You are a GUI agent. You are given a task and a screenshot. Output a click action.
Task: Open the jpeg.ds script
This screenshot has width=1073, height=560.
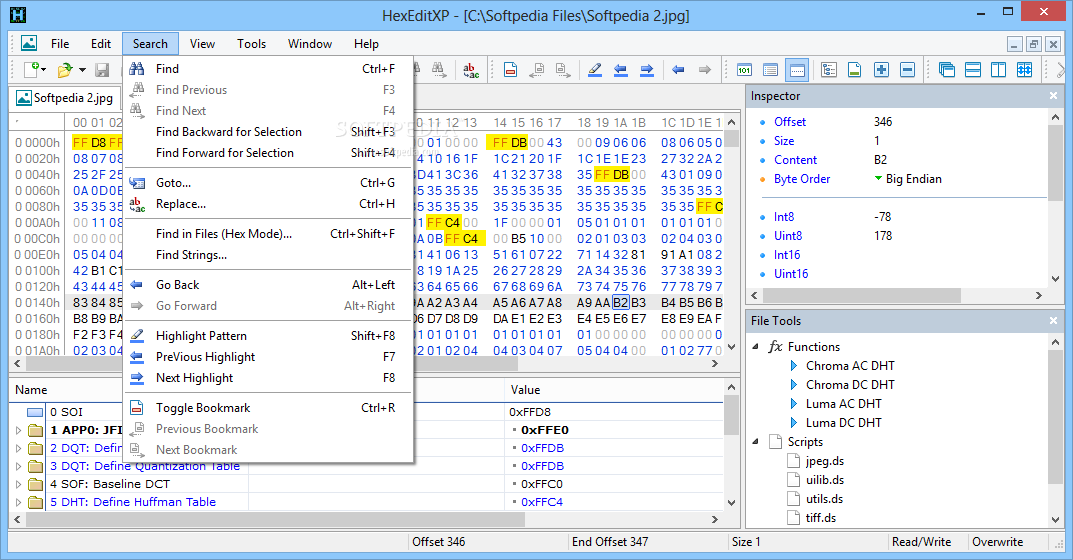coord(825,461)
